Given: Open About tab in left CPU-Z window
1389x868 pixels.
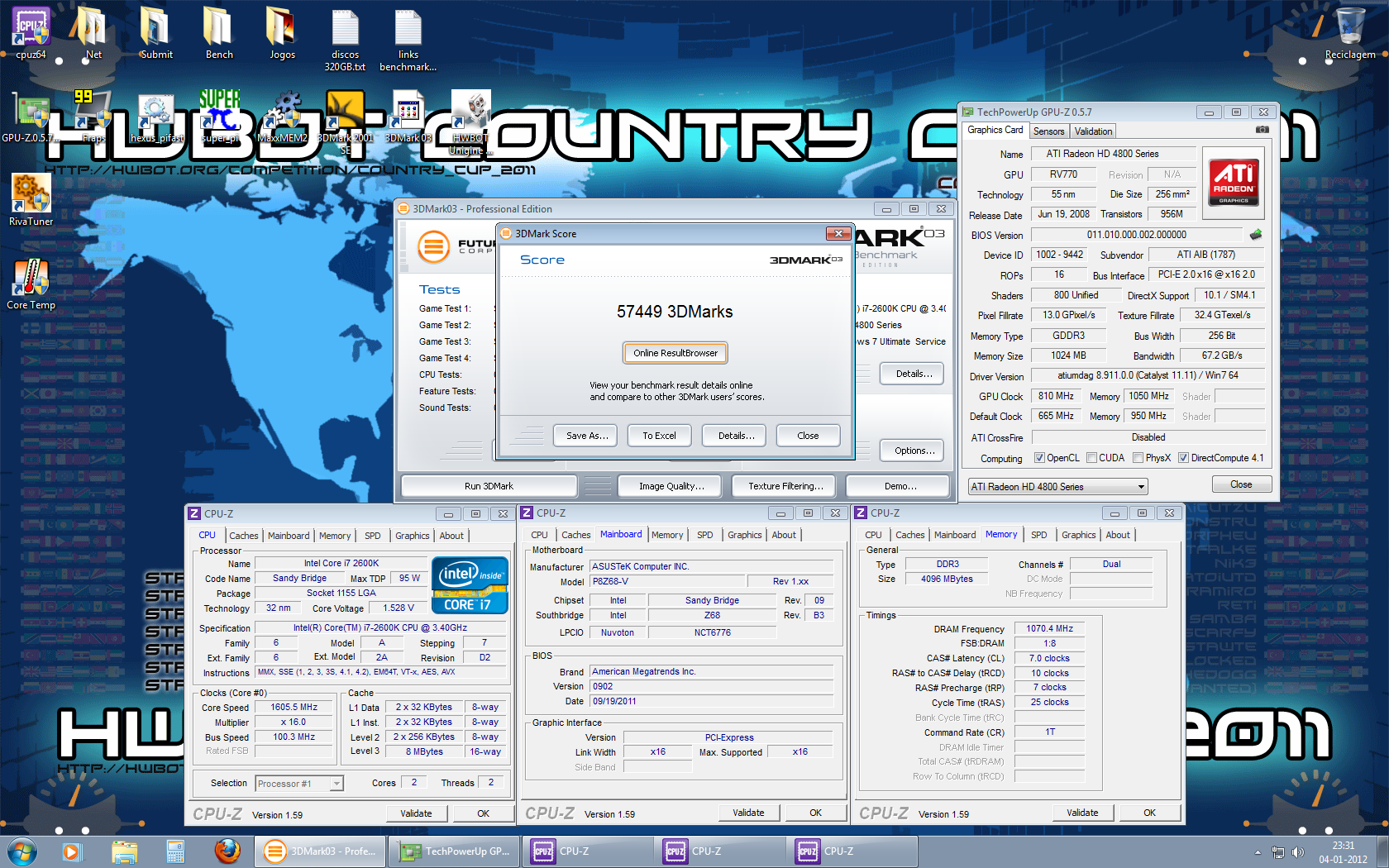Looking at the screenshot, I should point(451,536).
